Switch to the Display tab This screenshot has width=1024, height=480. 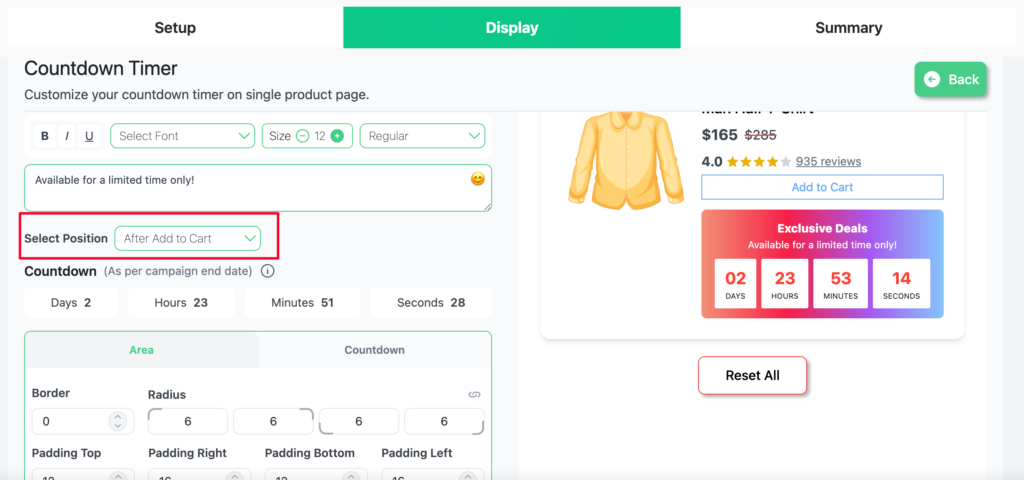[512, 27]
